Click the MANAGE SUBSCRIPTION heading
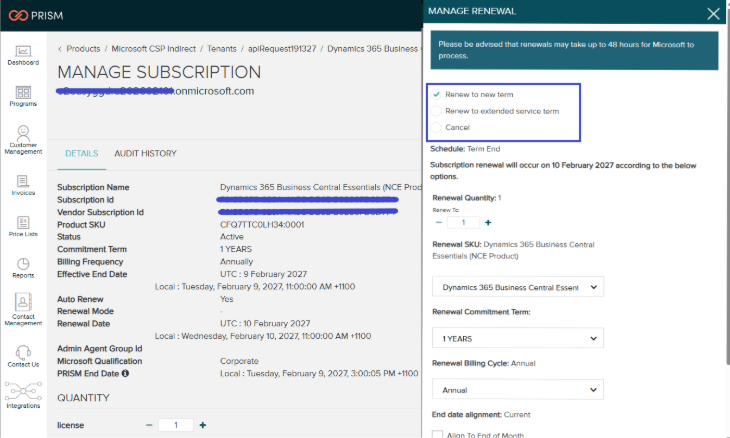This screenshot has height=438, width=730. point(159,72)
